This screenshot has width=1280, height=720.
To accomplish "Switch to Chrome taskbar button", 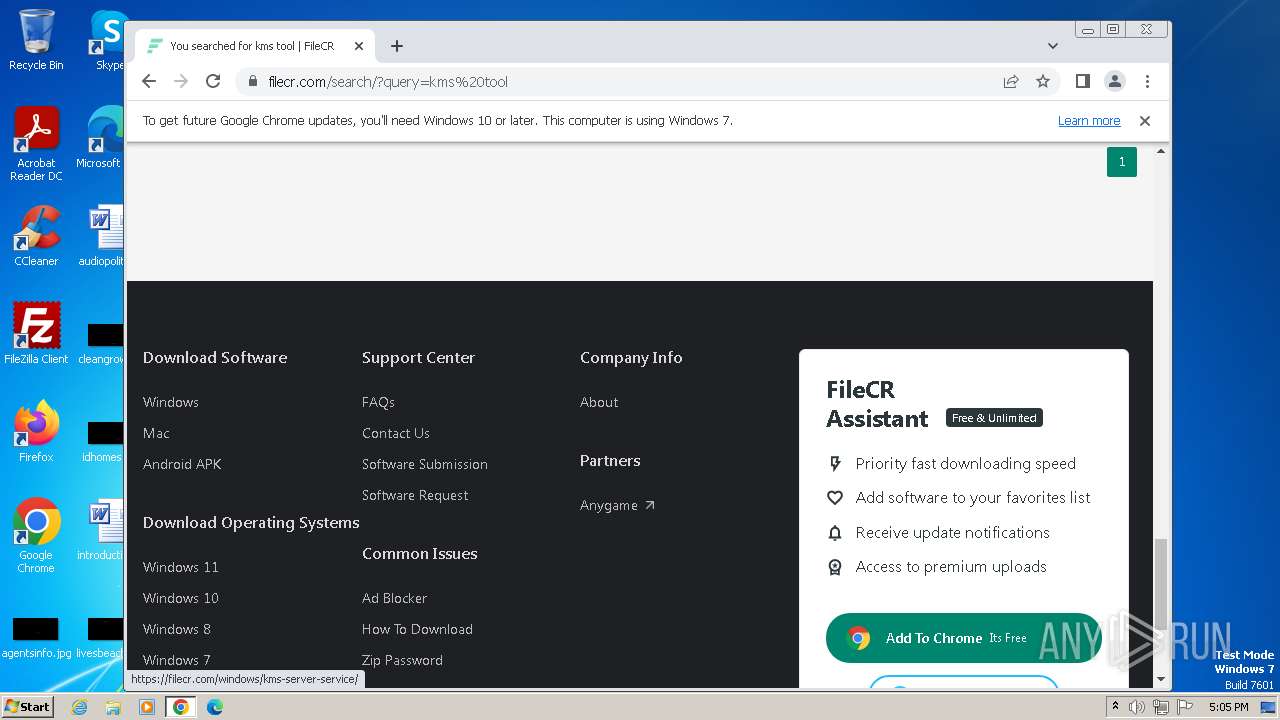I will tap(181, 707).
